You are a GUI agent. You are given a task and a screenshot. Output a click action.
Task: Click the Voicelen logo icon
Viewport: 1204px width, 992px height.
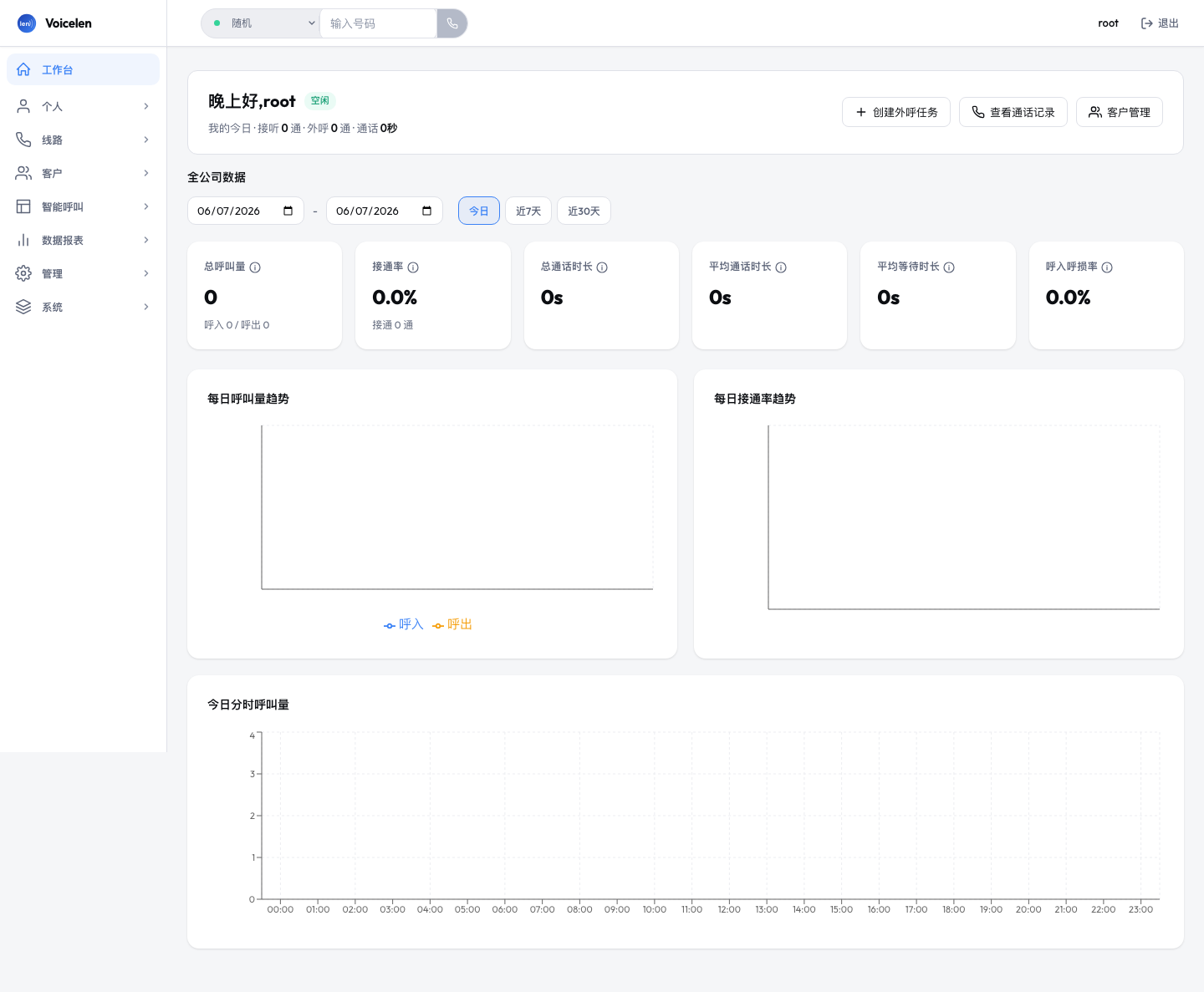27,23
